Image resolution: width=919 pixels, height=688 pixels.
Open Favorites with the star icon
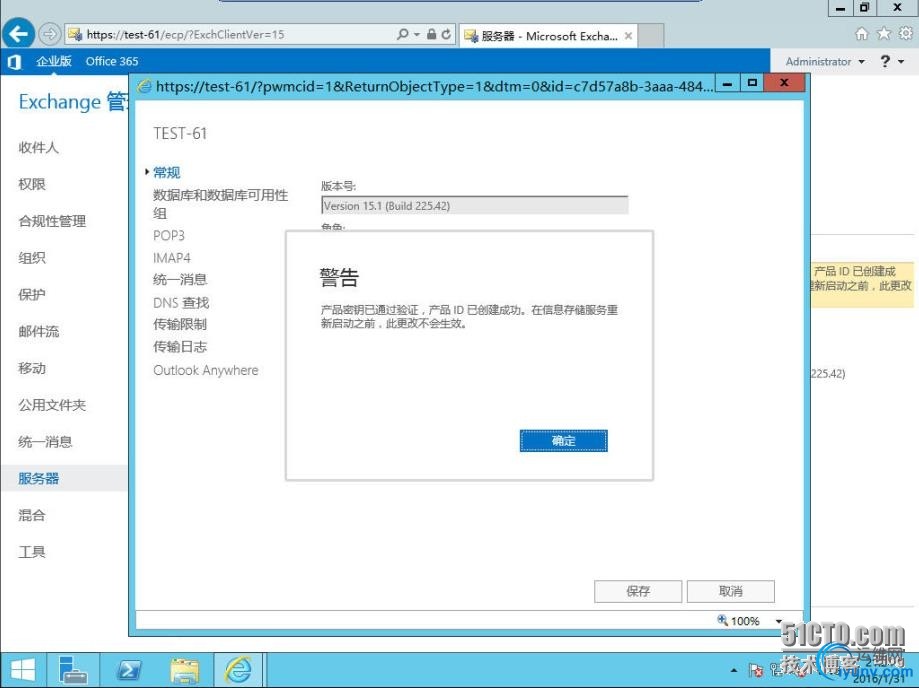tap(884, 34)
